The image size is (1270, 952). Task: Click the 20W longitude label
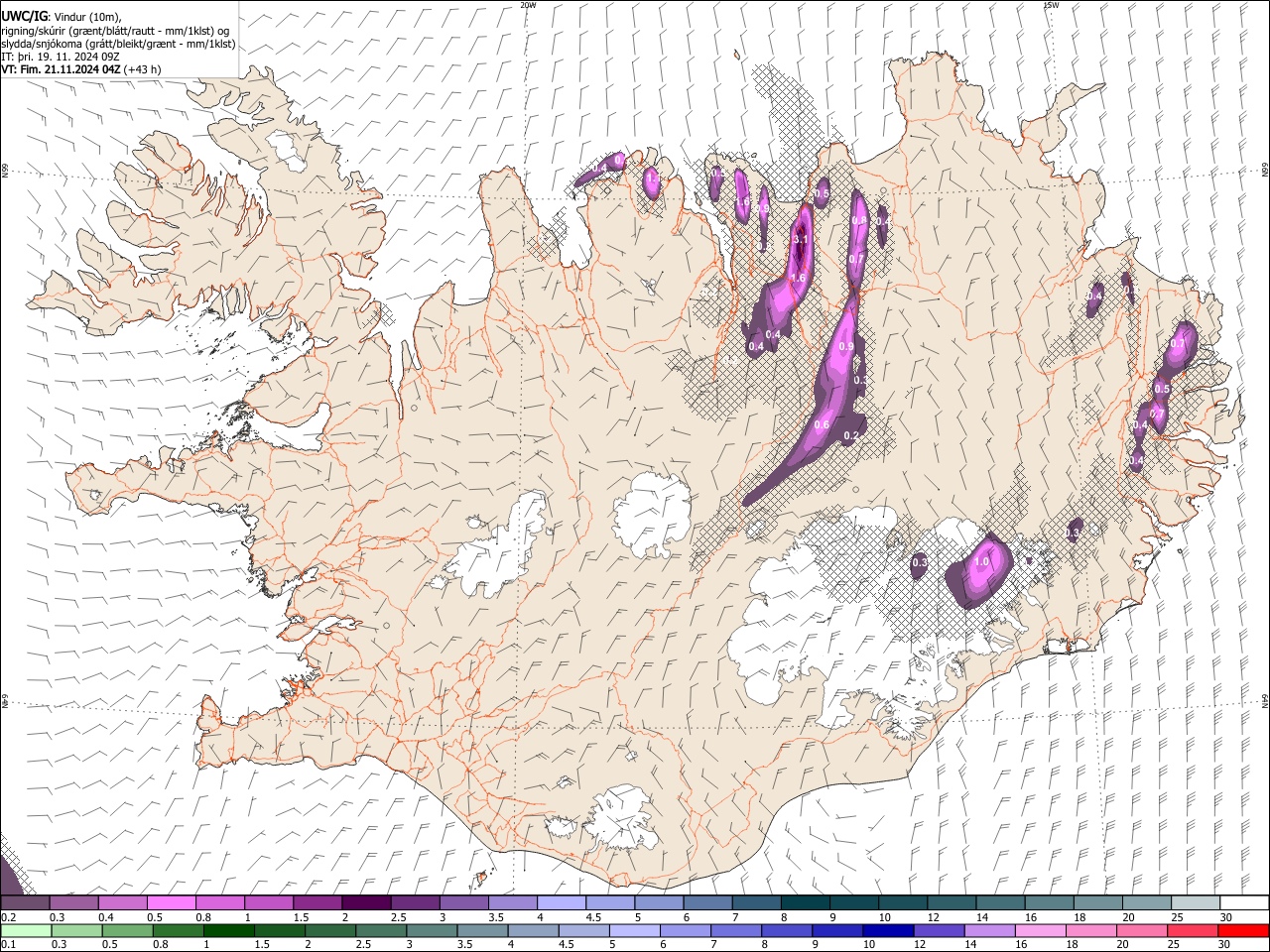click(x=528, y=5)
